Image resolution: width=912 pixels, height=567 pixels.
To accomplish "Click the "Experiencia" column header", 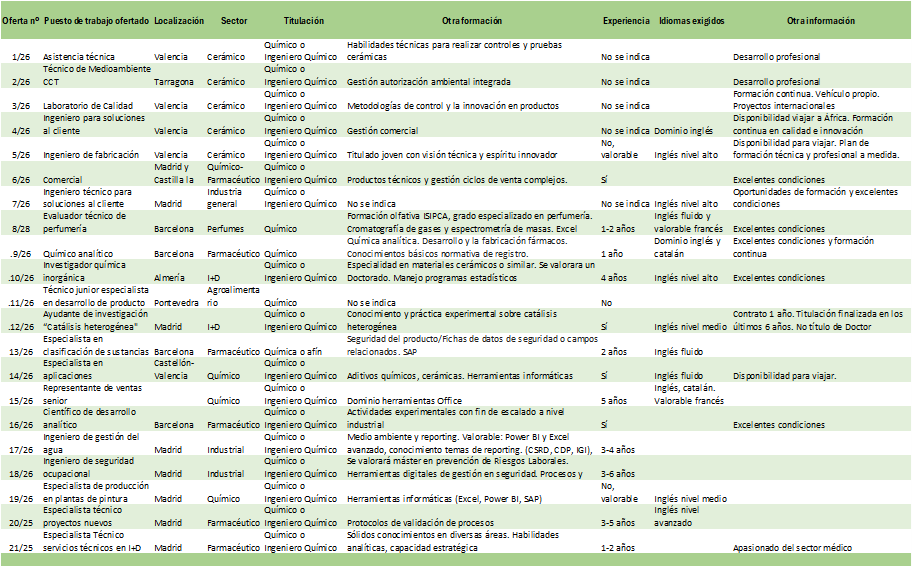I will [625, 20].
